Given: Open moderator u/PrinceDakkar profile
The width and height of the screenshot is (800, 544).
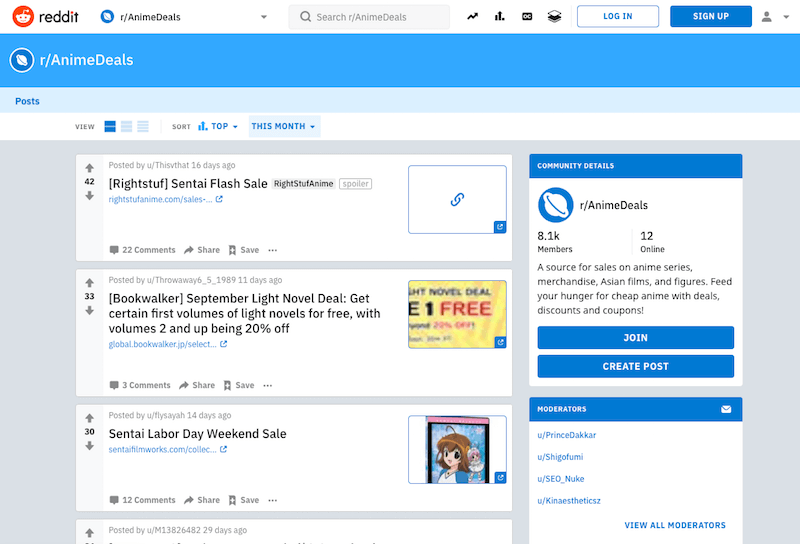Looking at the screenshot, I should [566, 435].
